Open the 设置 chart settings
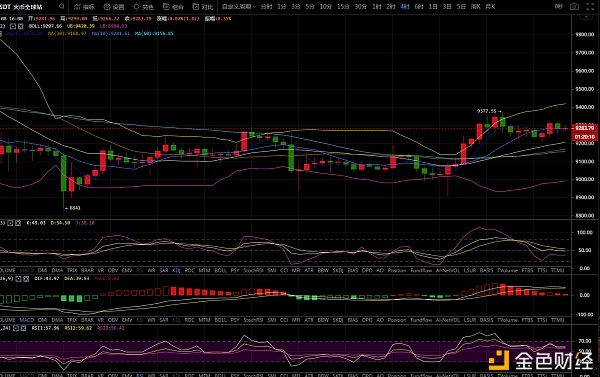600x377 pixels. click(x=114, y=7)
